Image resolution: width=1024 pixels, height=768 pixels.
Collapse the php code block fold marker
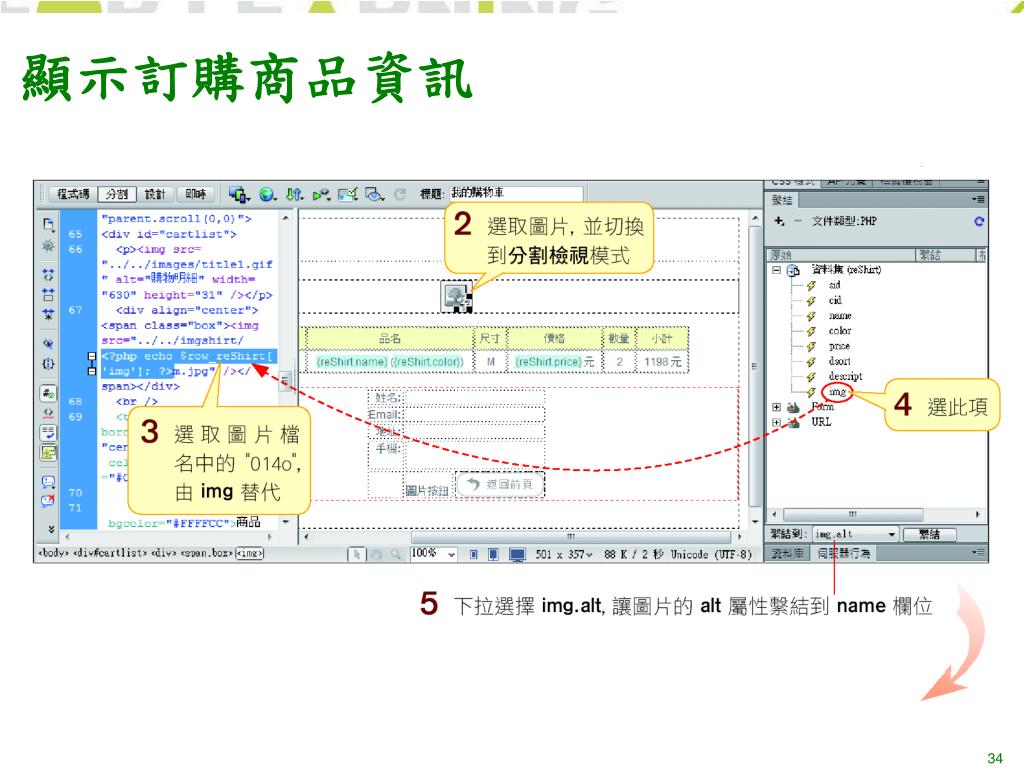point(91,357)
